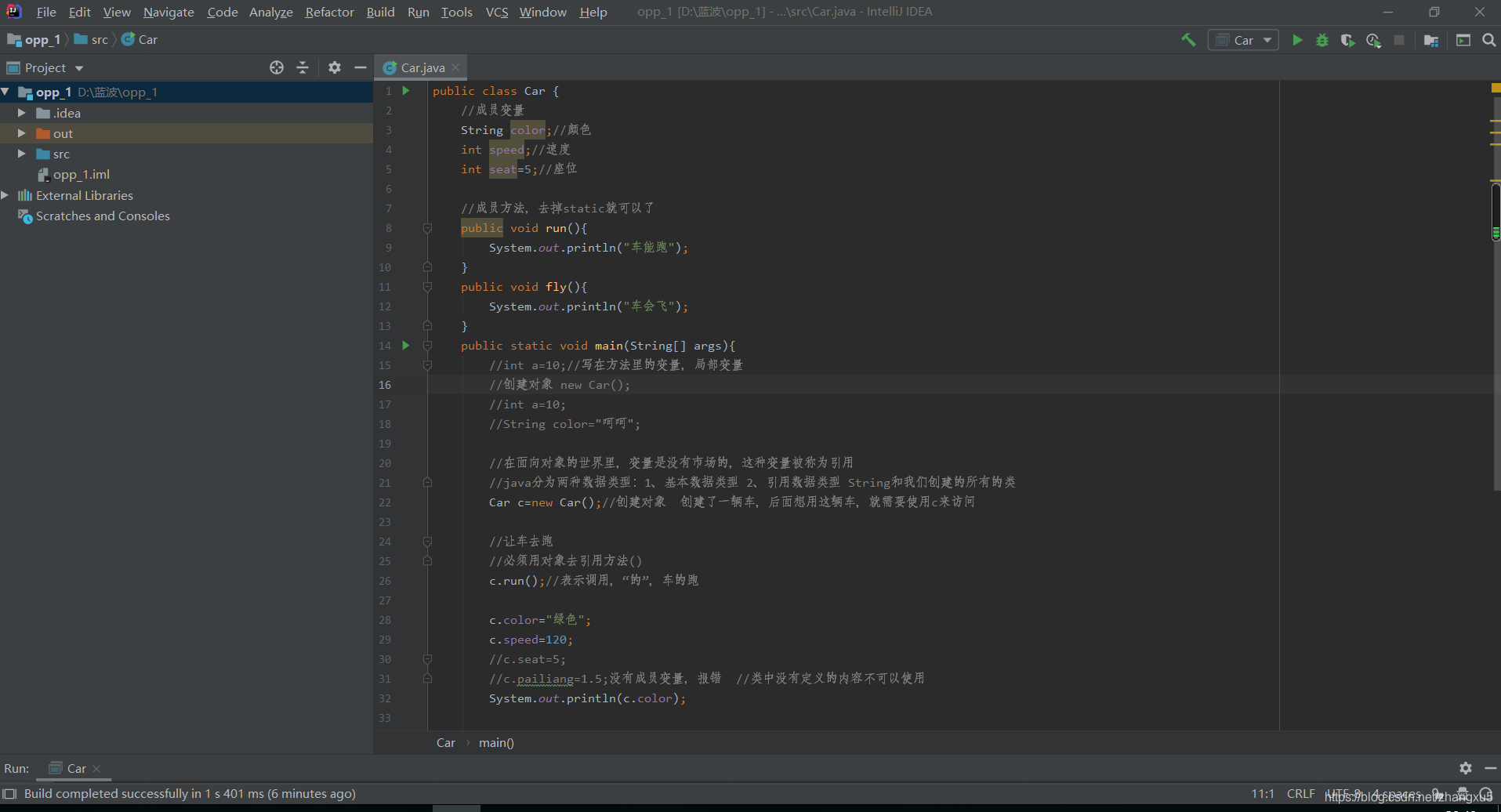Image resolution: width=1501 pixels, height=812 pixels.
Task: Open the Refactor menu
Action: pos(329,12)
